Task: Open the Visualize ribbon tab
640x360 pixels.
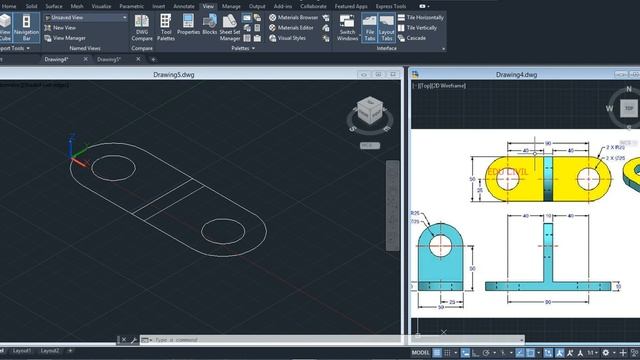Action: click(x=101, y=6)
